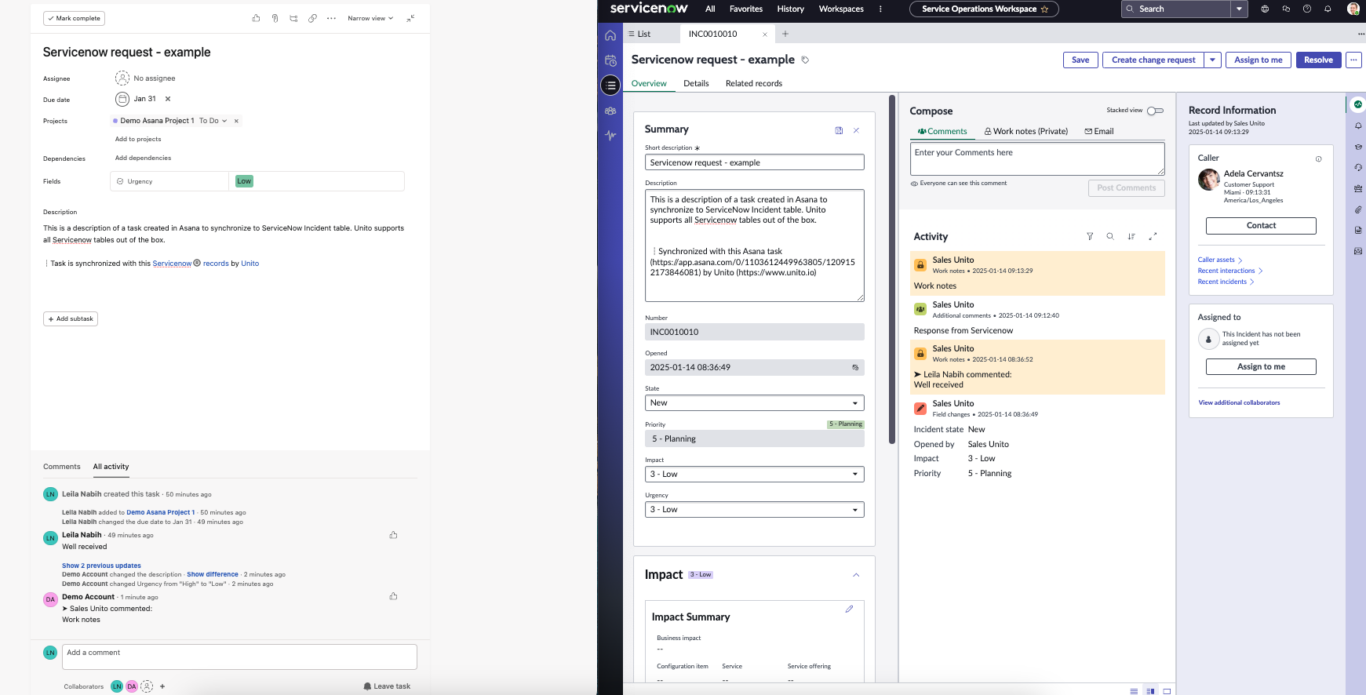Open the Asana due date calendar icon
Viewport: 1366px width, 695px height.
(x=122, y=99)
